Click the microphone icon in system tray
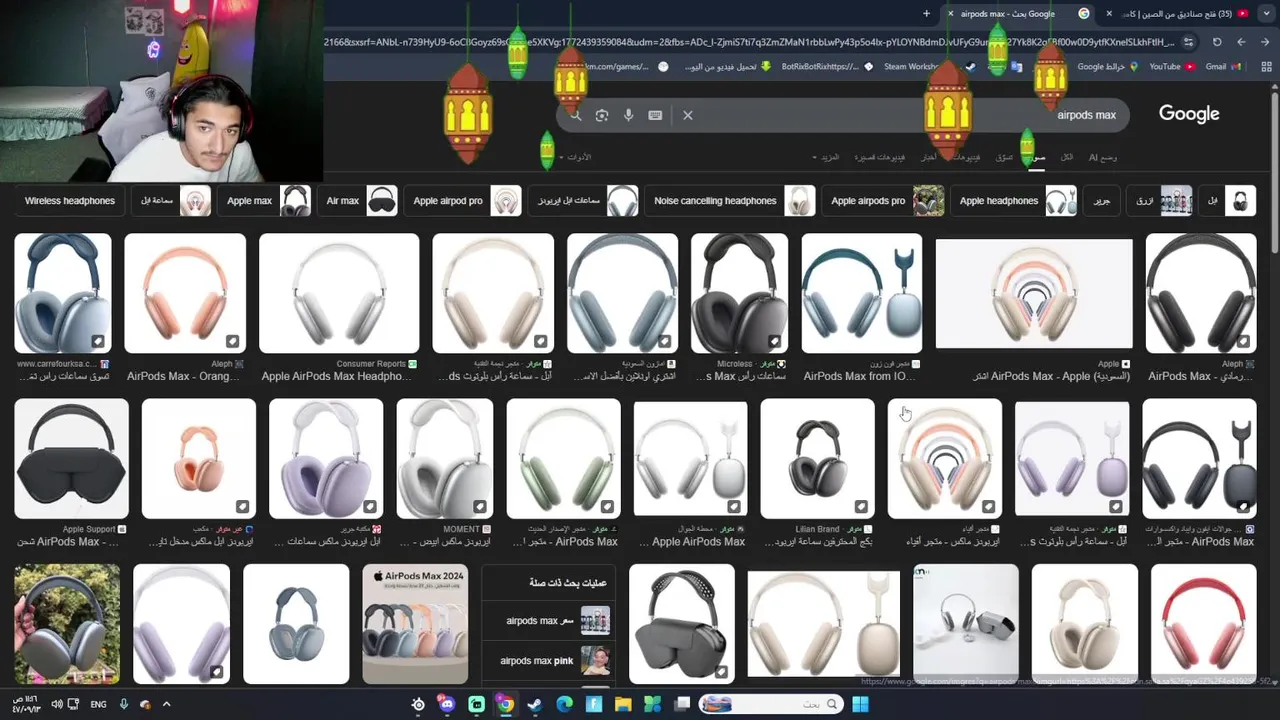This screenshot has height=720, width=1280. pos(123,704)
